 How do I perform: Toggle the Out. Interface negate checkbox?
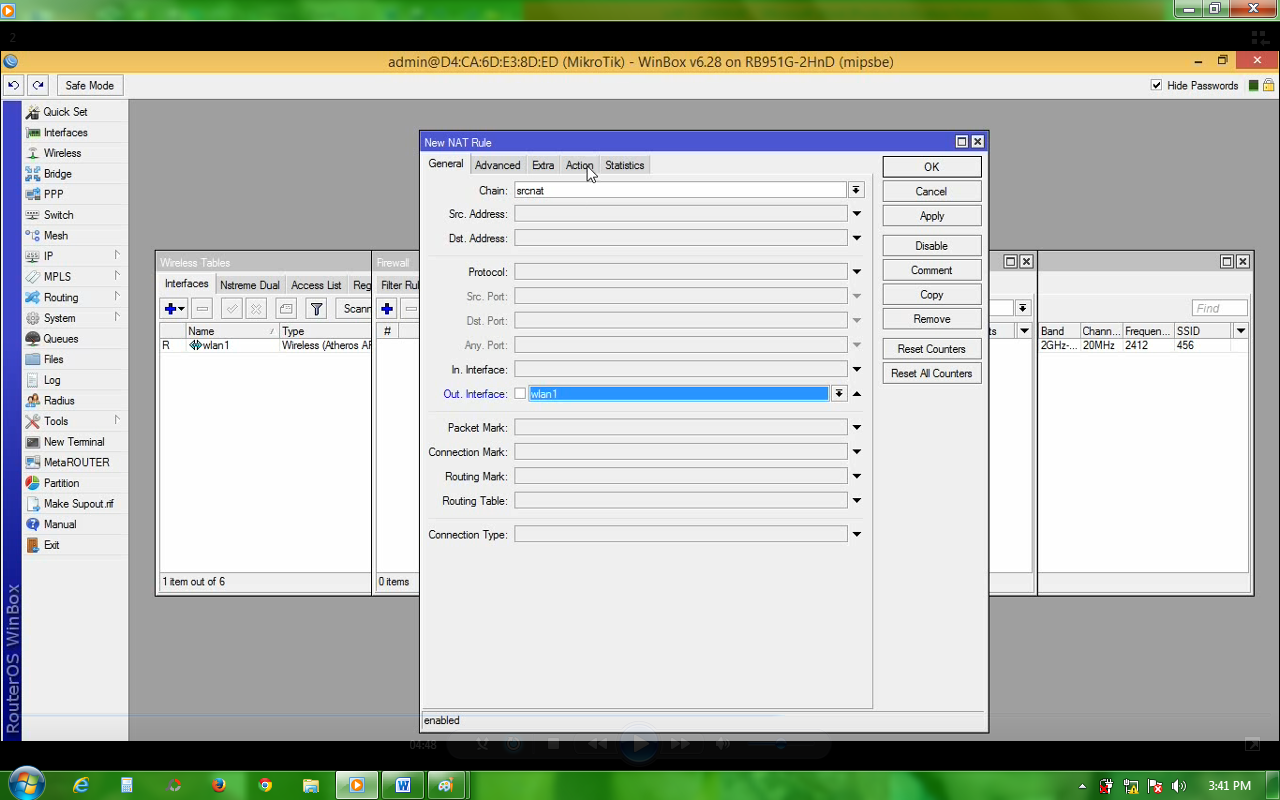tap(520, 394)
